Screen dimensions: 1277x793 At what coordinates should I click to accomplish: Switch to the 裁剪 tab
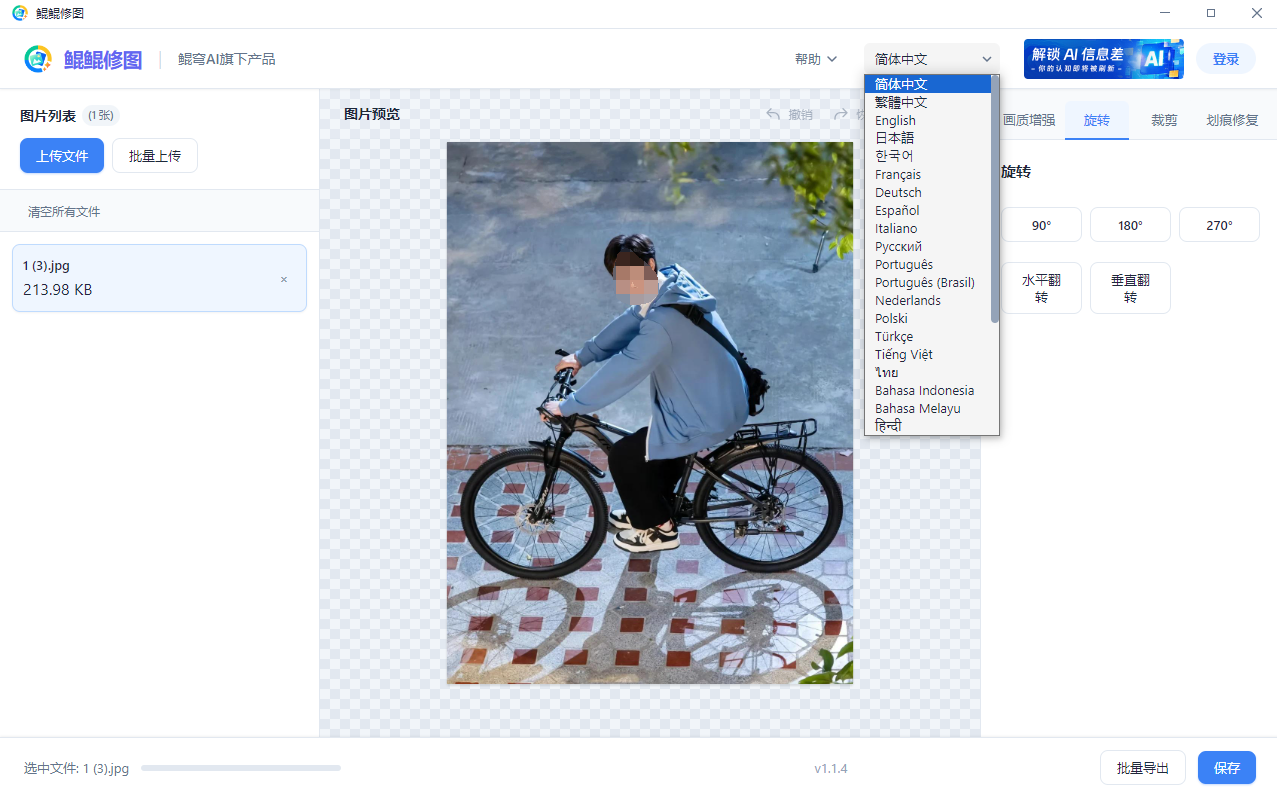(x=1163, y=120)
